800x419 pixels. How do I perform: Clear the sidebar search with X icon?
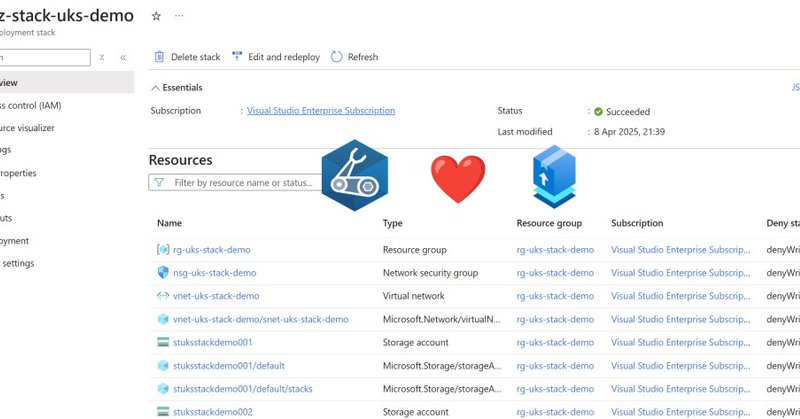coord(102,57)
